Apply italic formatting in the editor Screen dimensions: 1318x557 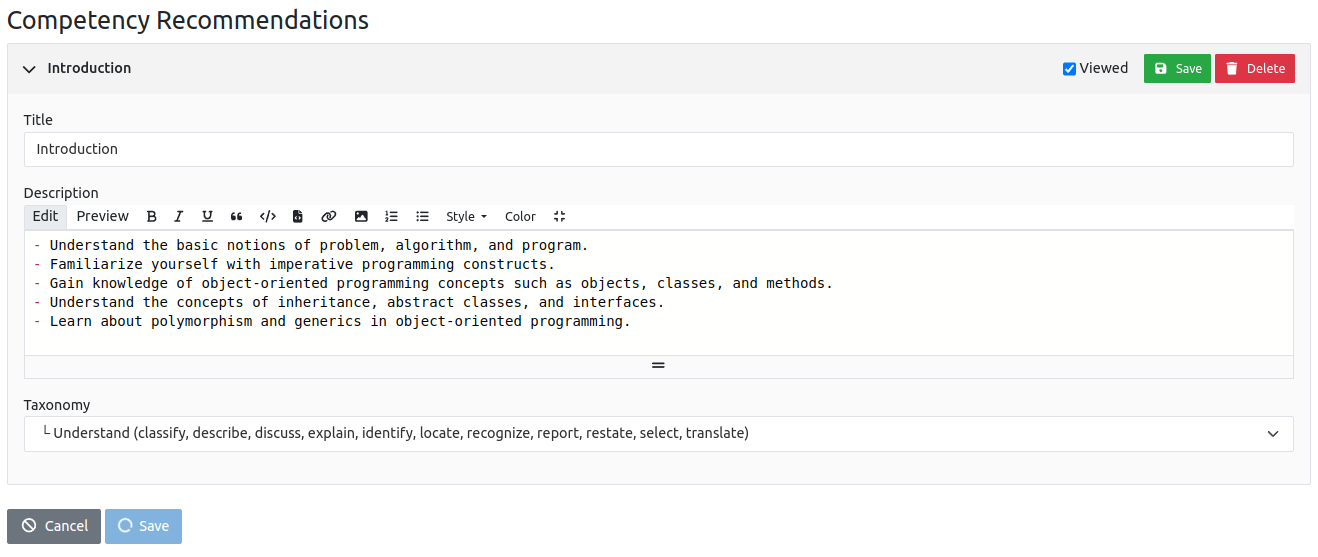coord(179,217)
